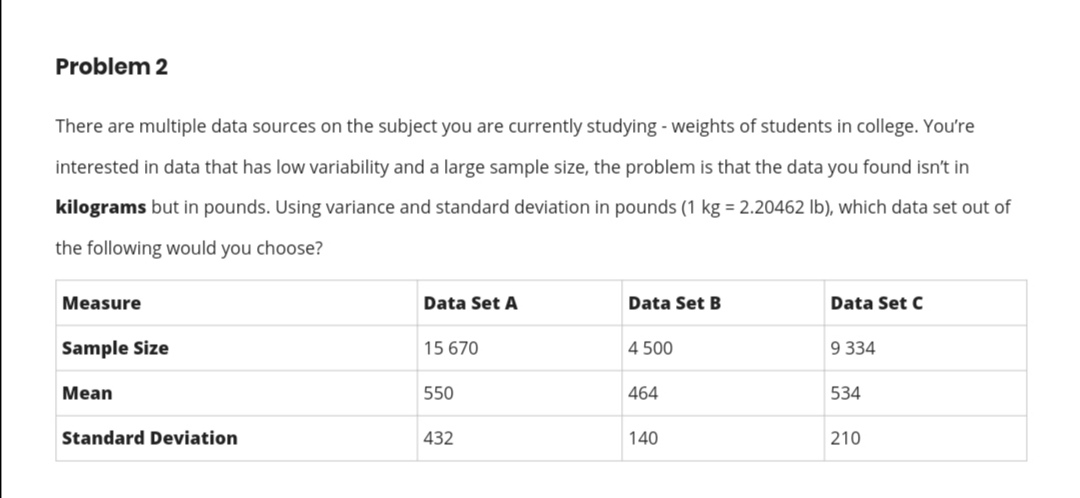Click the mean value 550
1080x498 pixels.
pyautogui.click(x=438, y=393)
